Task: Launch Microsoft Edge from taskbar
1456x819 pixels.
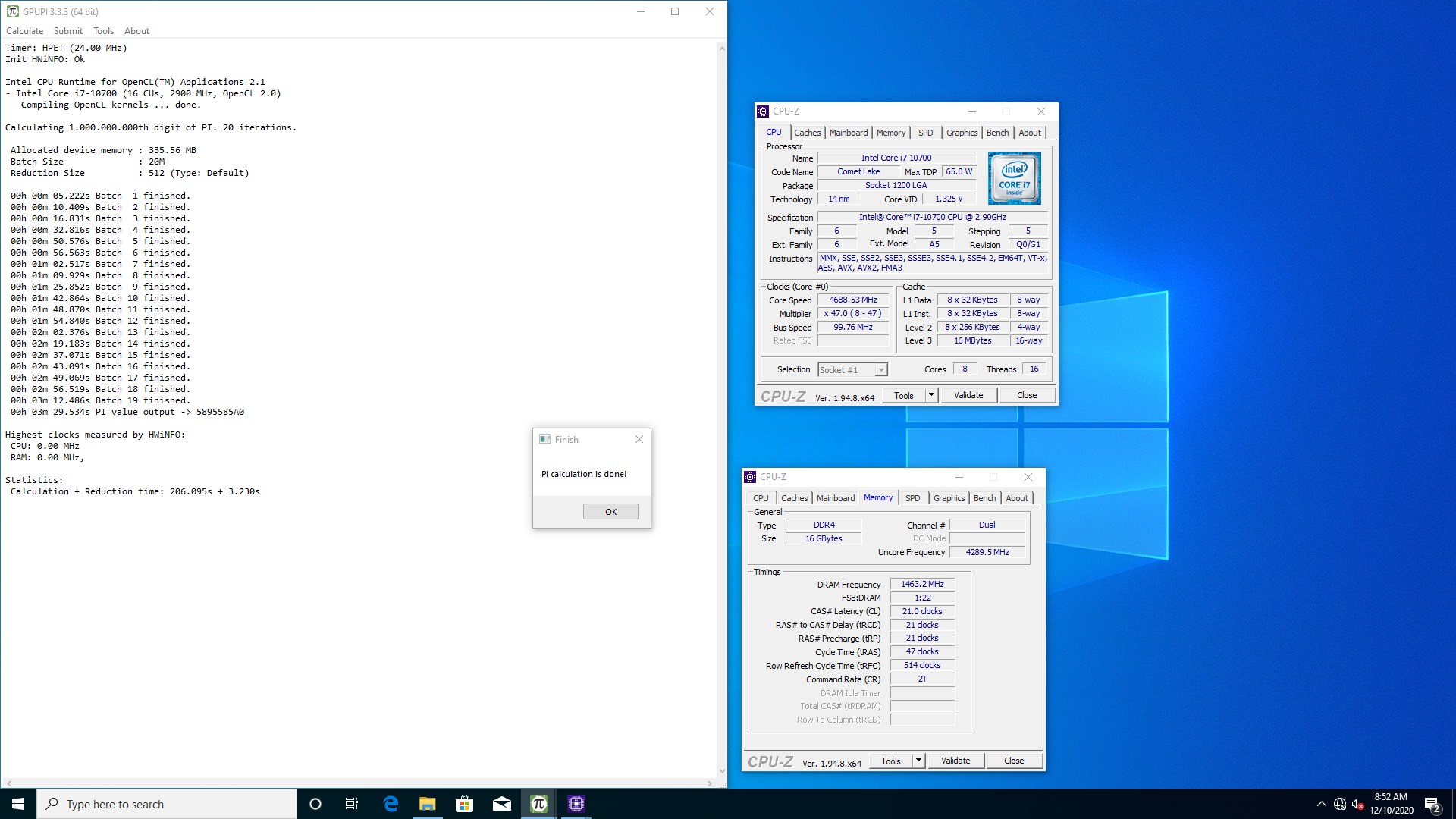Action: 391,804
